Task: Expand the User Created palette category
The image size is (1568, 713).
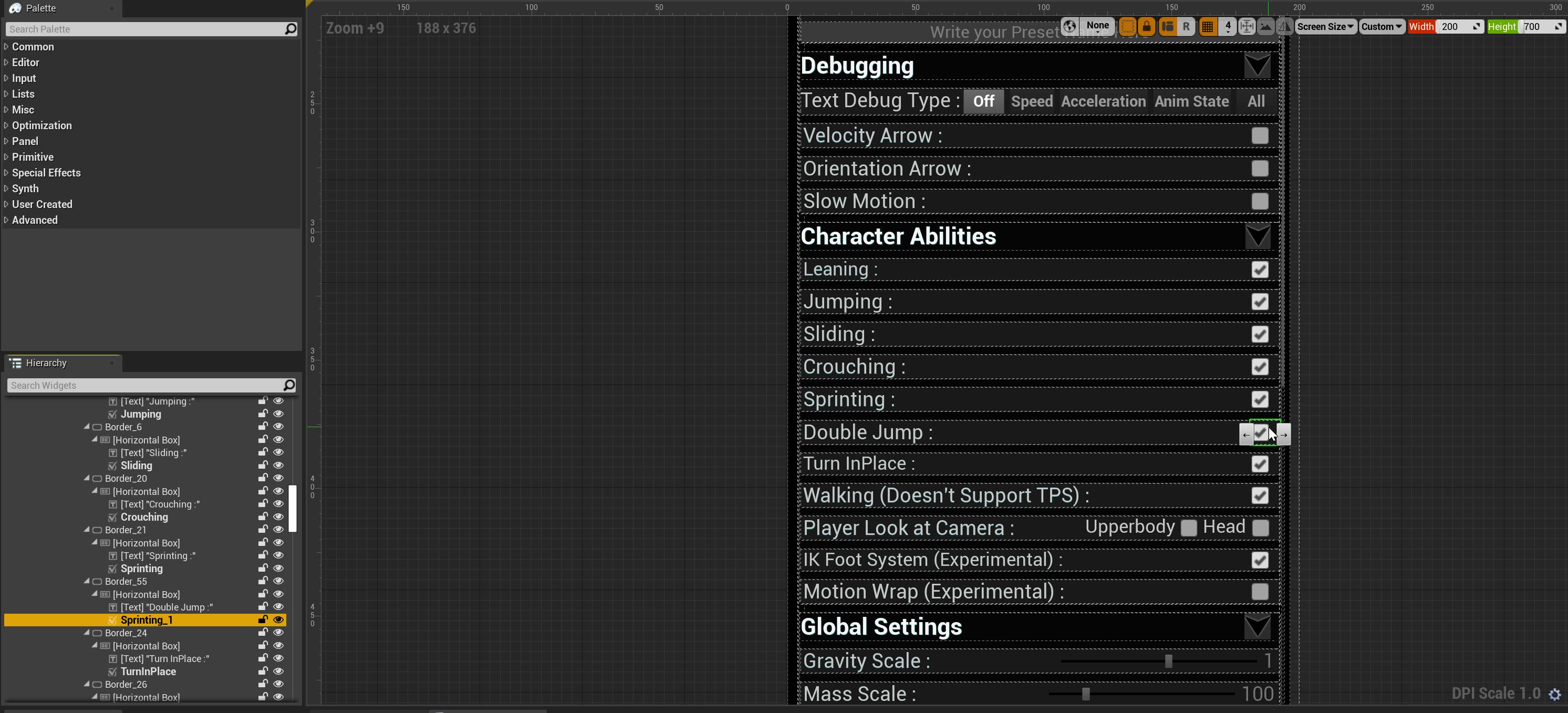Action: [x=6, y=204]
